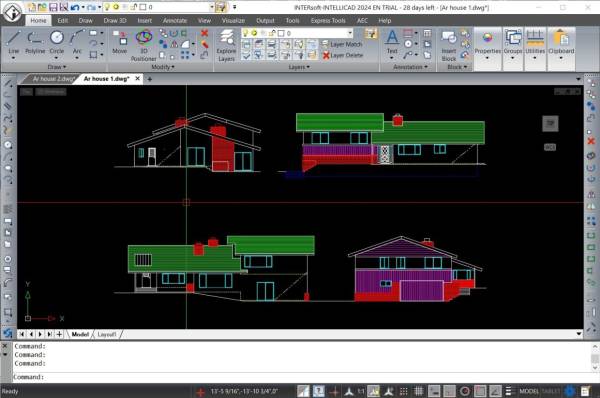Toggle the circular object-snap status bar button
The image size is (600, 398).
click(465, 391)
